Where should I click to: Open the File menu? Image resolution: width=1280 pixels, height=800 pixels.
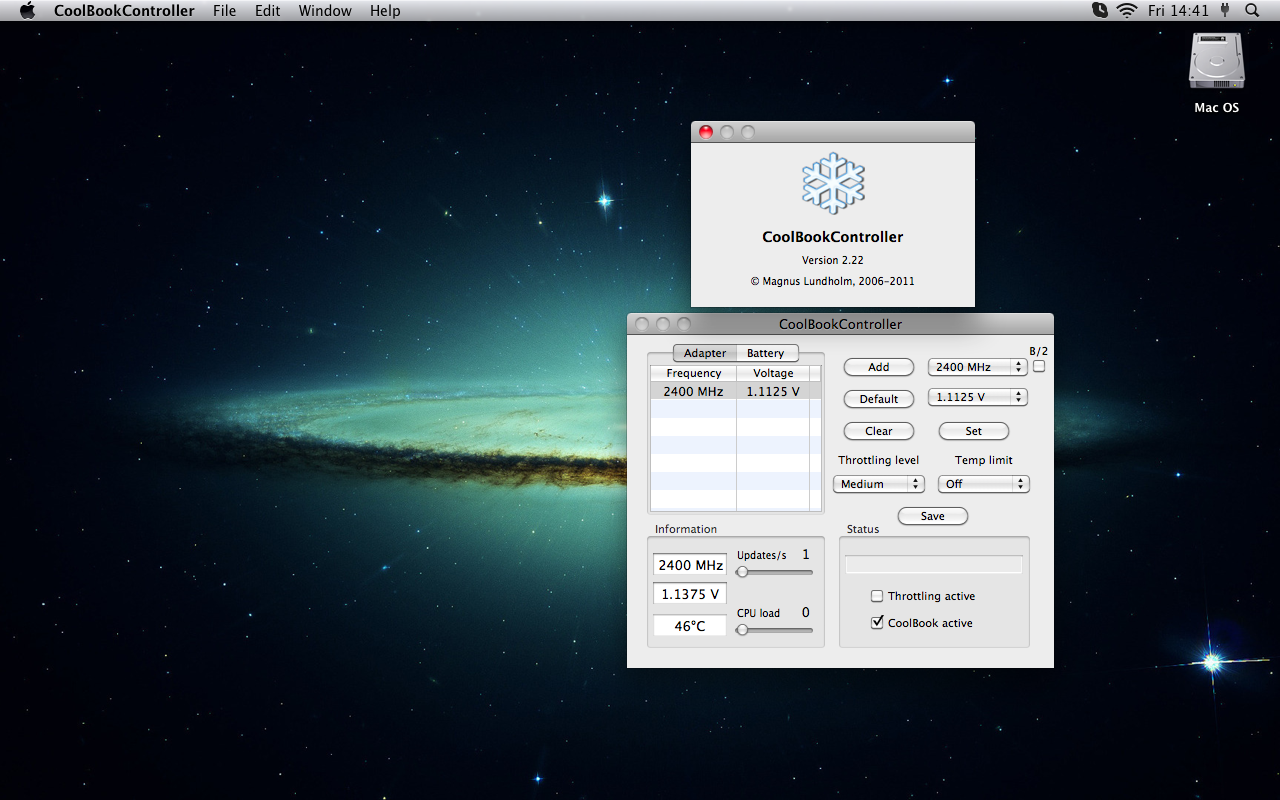(224, 10)
